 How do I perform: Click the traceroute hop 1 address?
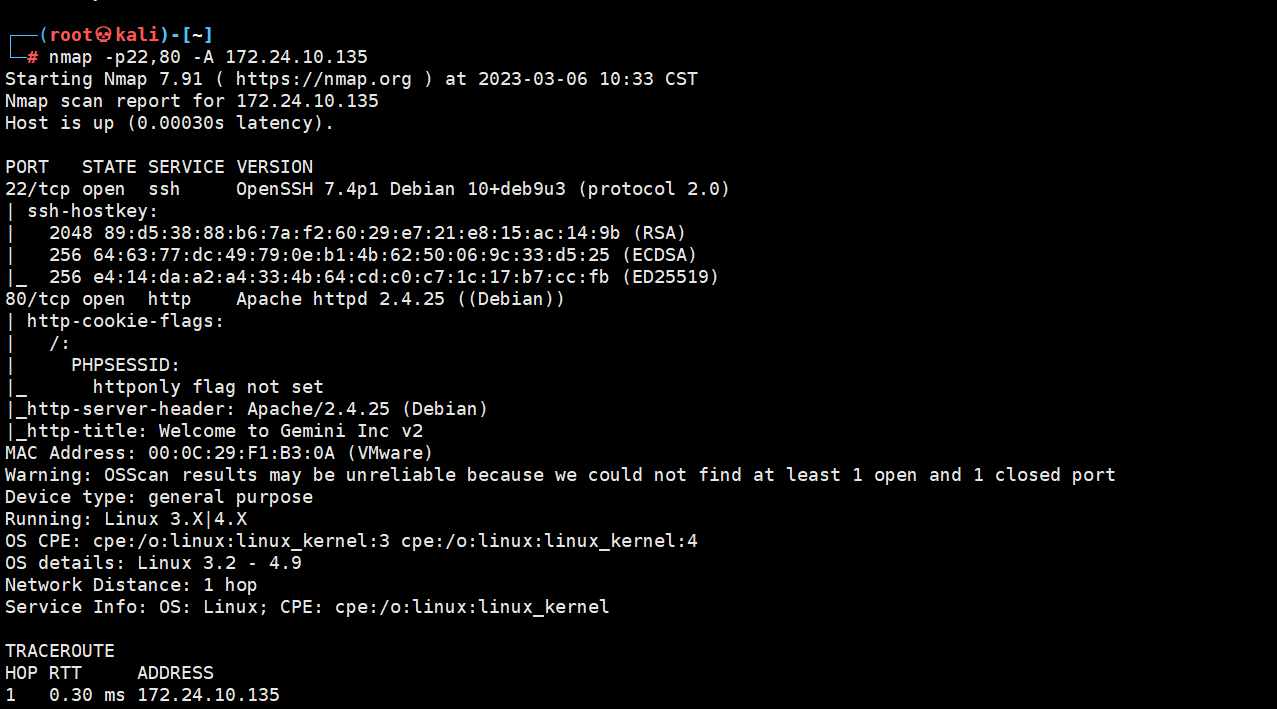point(208,695)
